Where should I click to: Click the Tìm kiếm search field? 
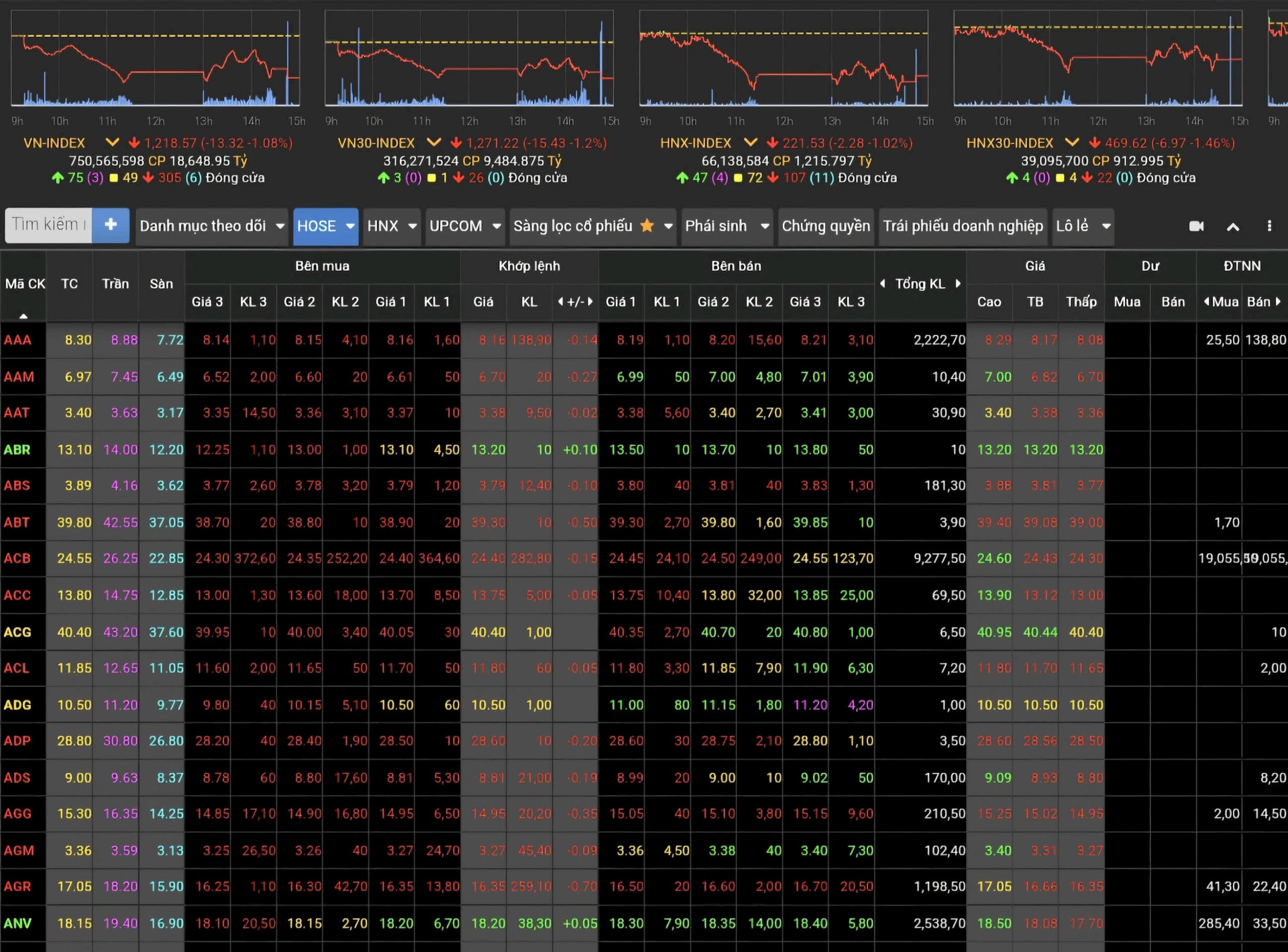[48, 225]
